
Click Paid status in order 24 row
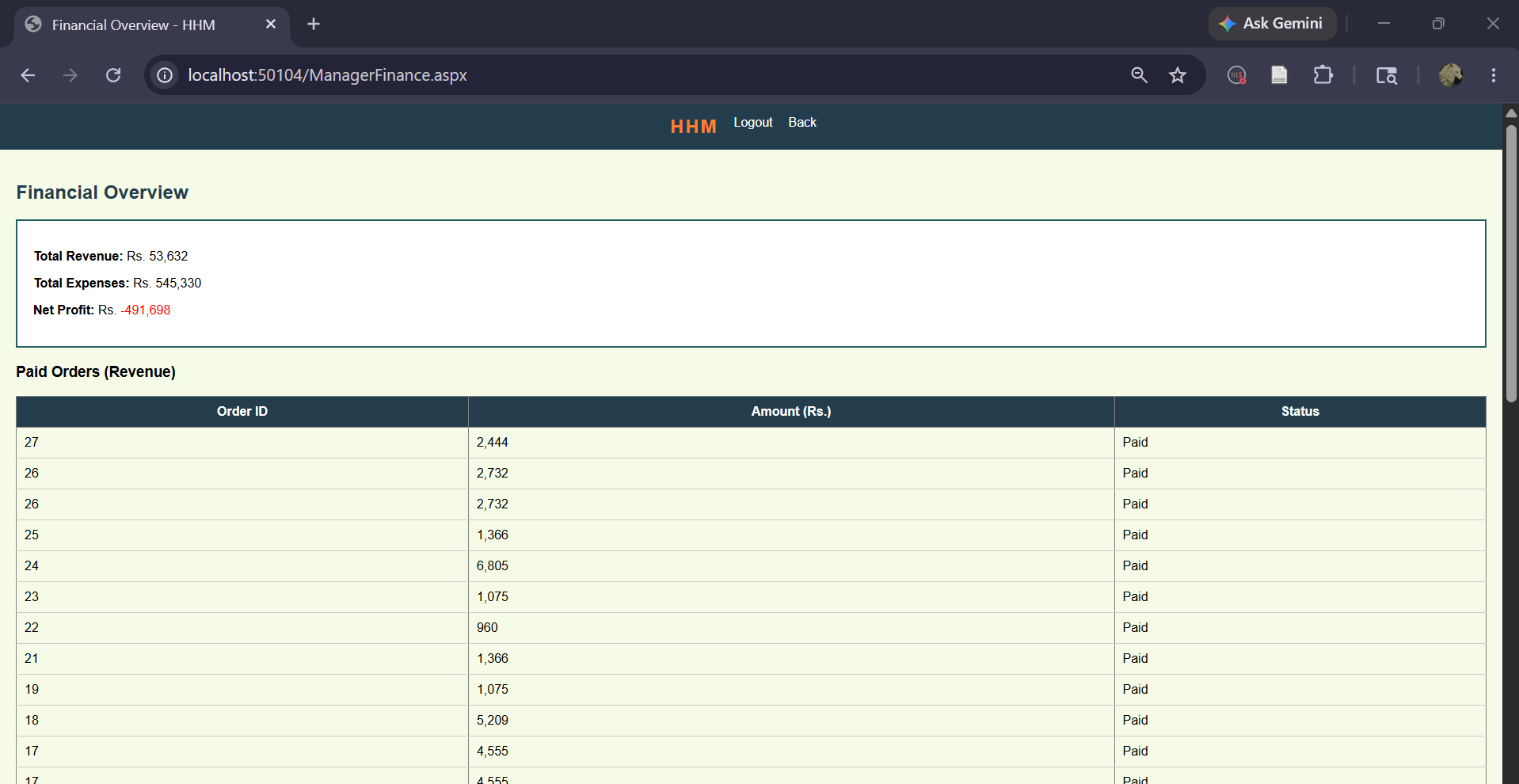(x=1300, y=566)
